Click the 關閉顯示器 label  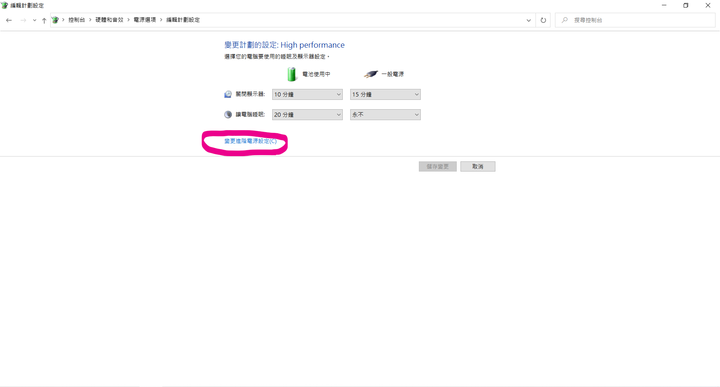click(250, 94)
